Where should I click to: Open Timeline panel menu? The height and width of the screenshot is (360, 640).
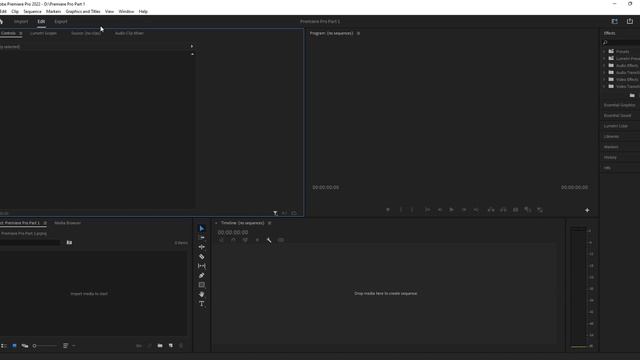coord(269,223)
